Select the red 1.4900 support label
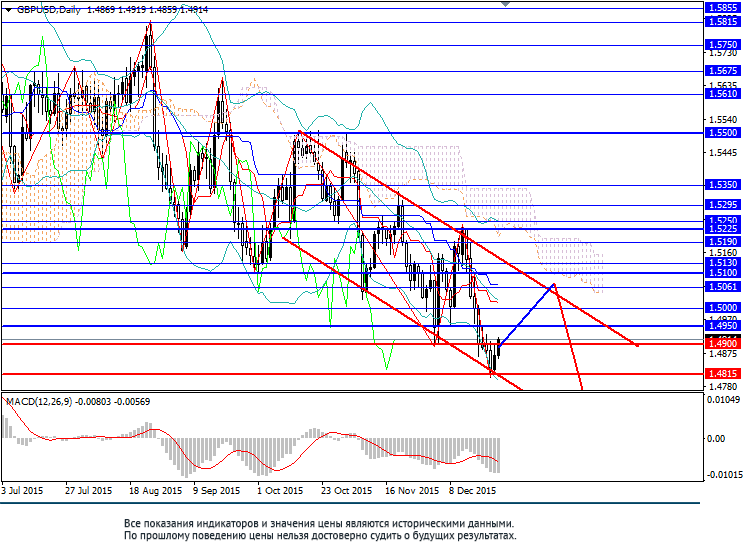The height and width of the screenshot is (552, 743). pyautogui.click(x=722, y=344)
